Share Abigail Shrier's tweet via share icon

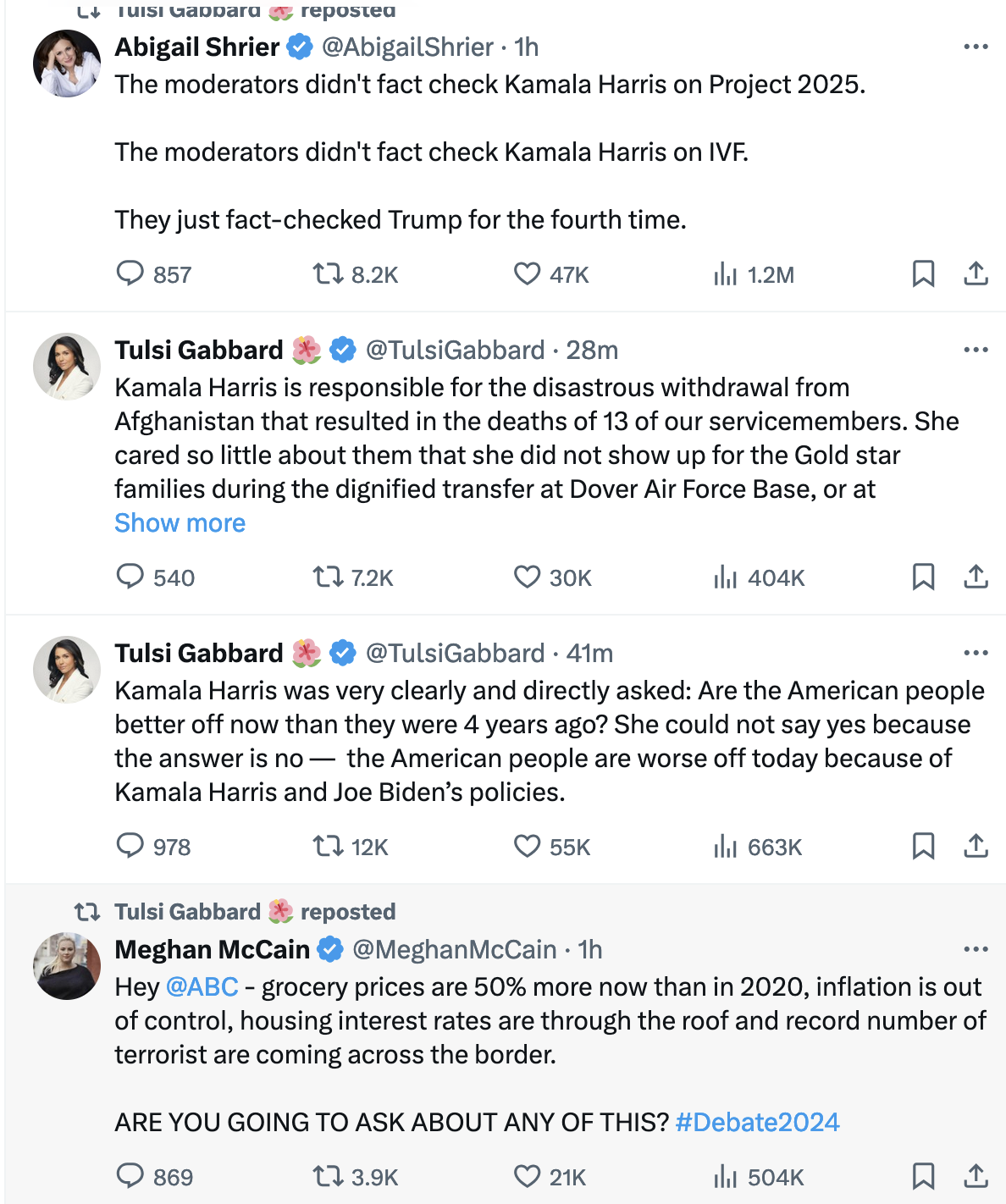point(976,273)
